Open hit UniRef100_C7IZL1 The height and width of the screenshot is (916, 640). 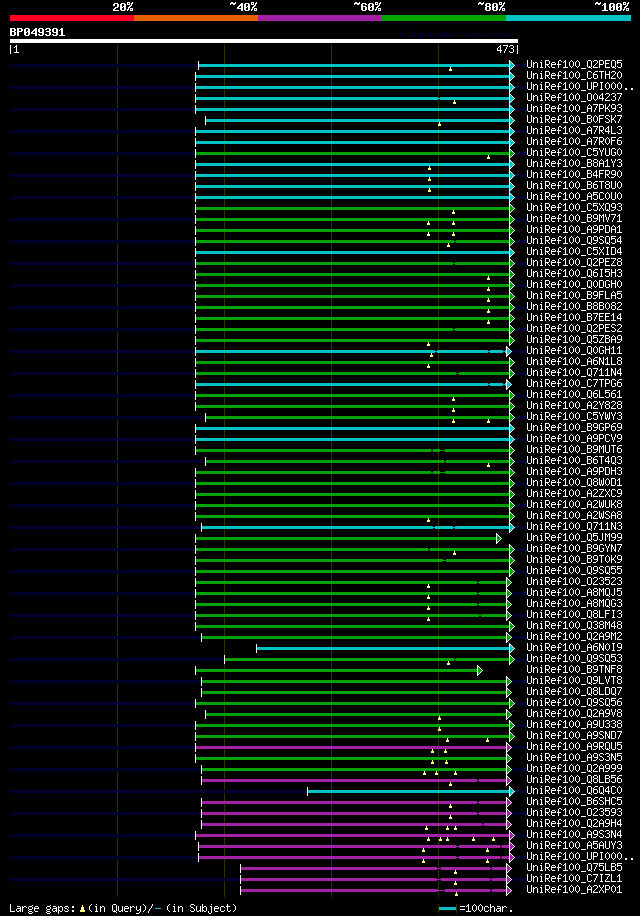pyautogui.click(x=574, y=879)
